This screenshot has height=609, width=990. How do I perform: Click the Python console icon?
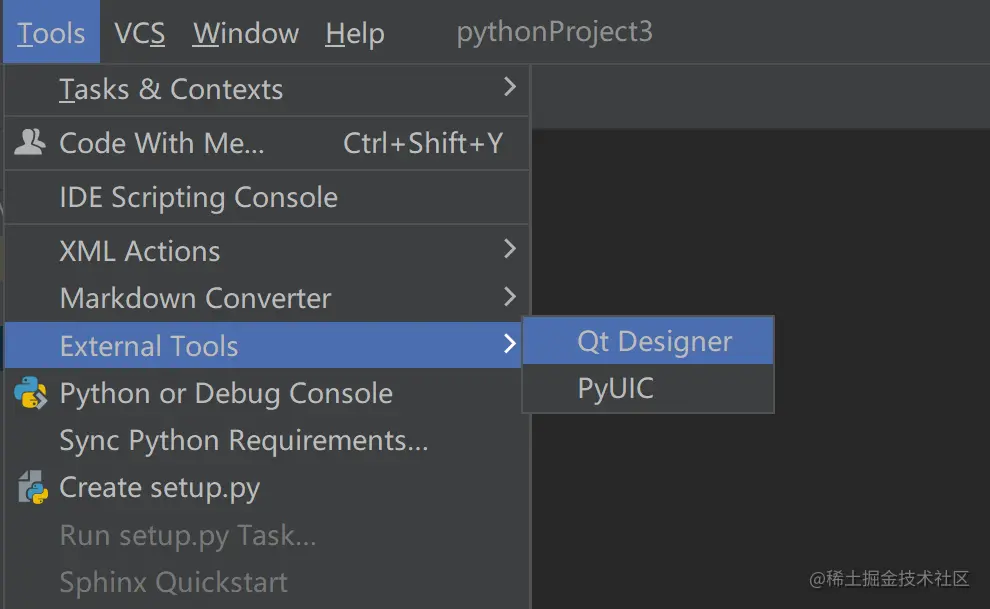31,393
